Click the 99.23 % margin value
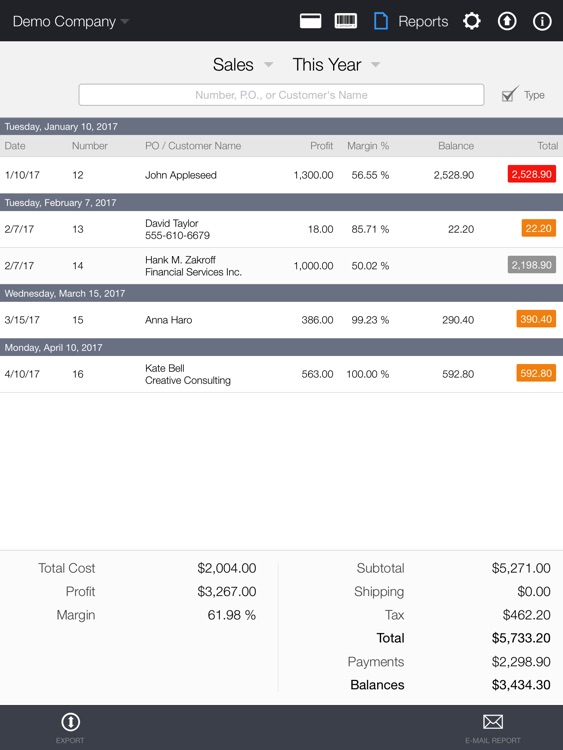 [370, 320]
